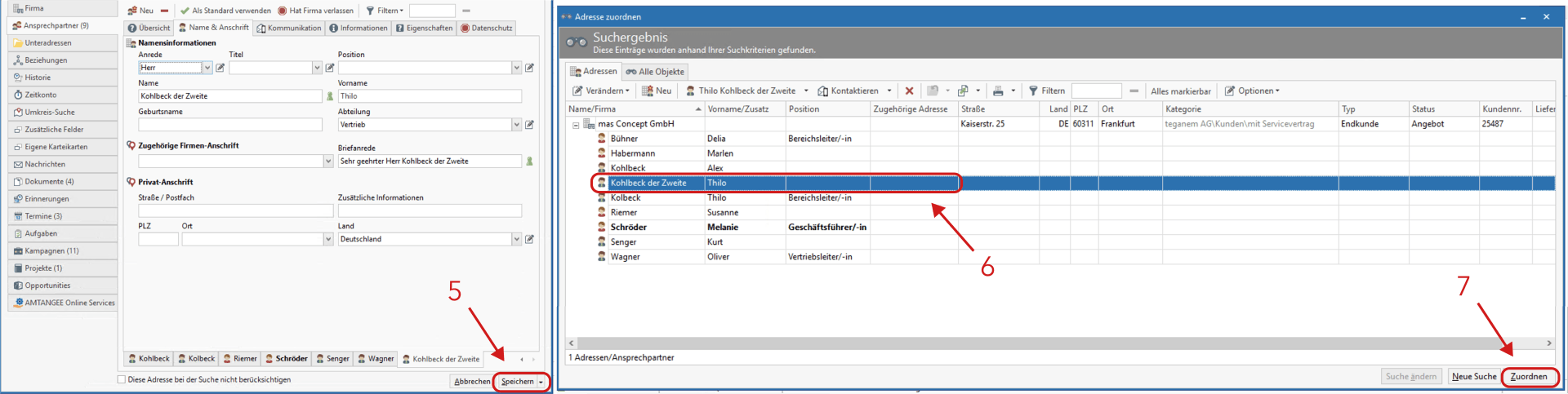
Task: Click into the Geburtsname input field
Action: point(230,125)
